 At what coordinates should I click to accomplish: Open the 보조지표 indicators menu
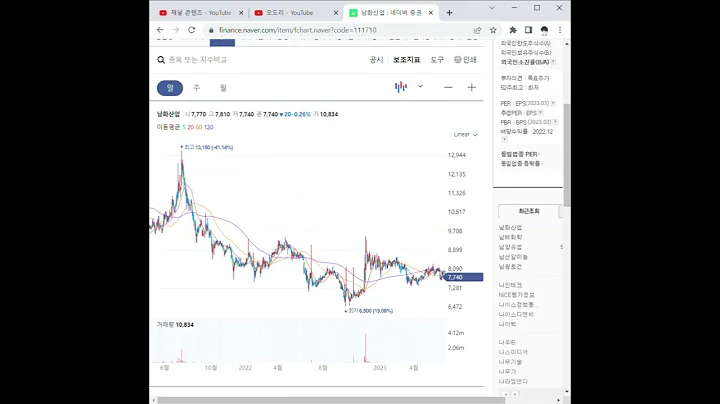tap(407, 60)
